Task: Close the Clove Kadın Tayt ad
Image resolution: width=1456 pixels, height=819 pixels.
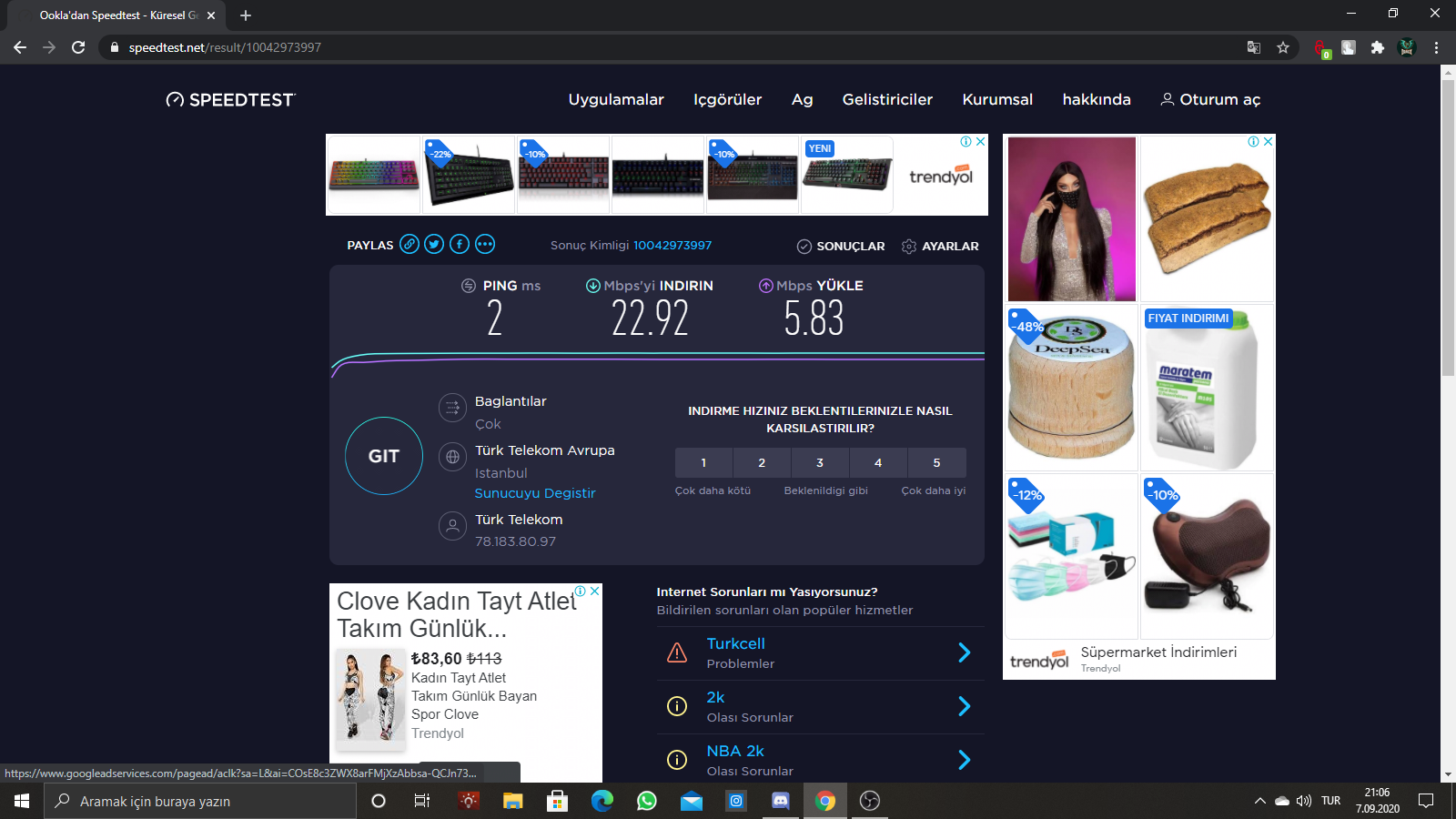Action: coord(595,591)
